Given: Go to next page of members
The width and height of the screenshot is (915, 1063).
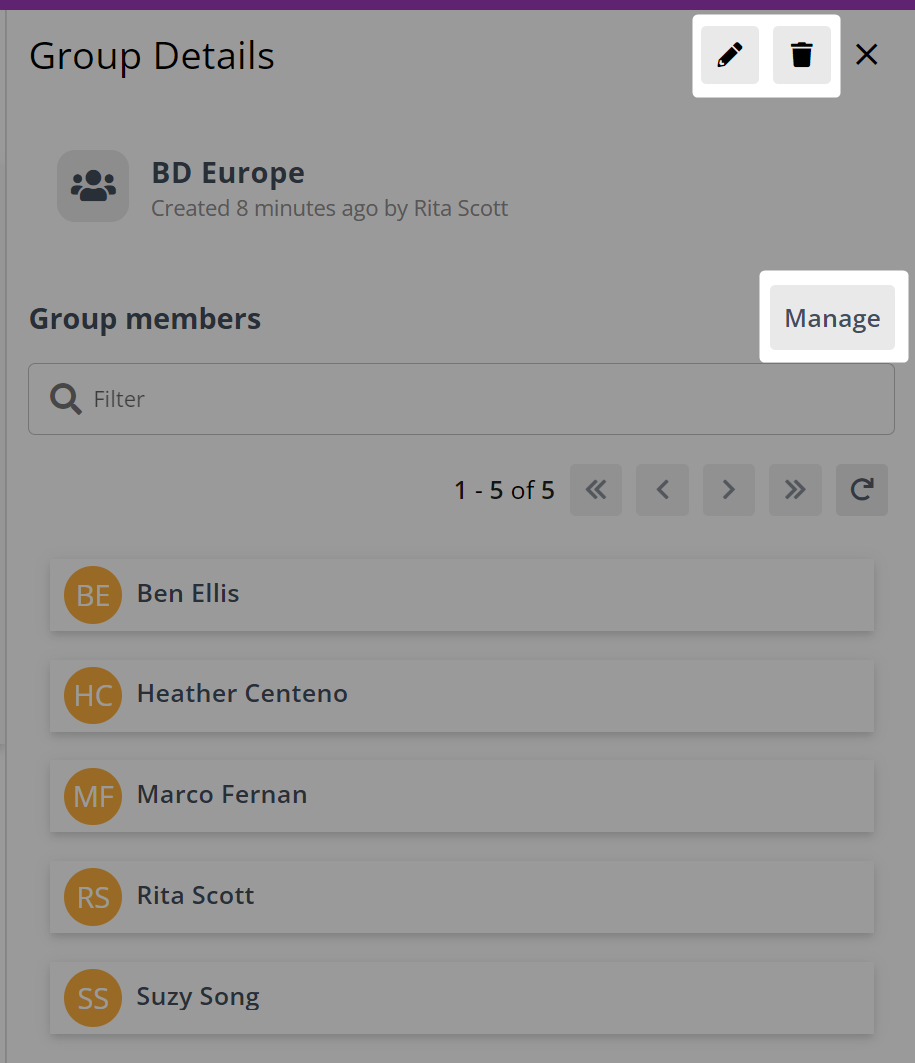Looking at the screenshot, I should tap(729, 489).
